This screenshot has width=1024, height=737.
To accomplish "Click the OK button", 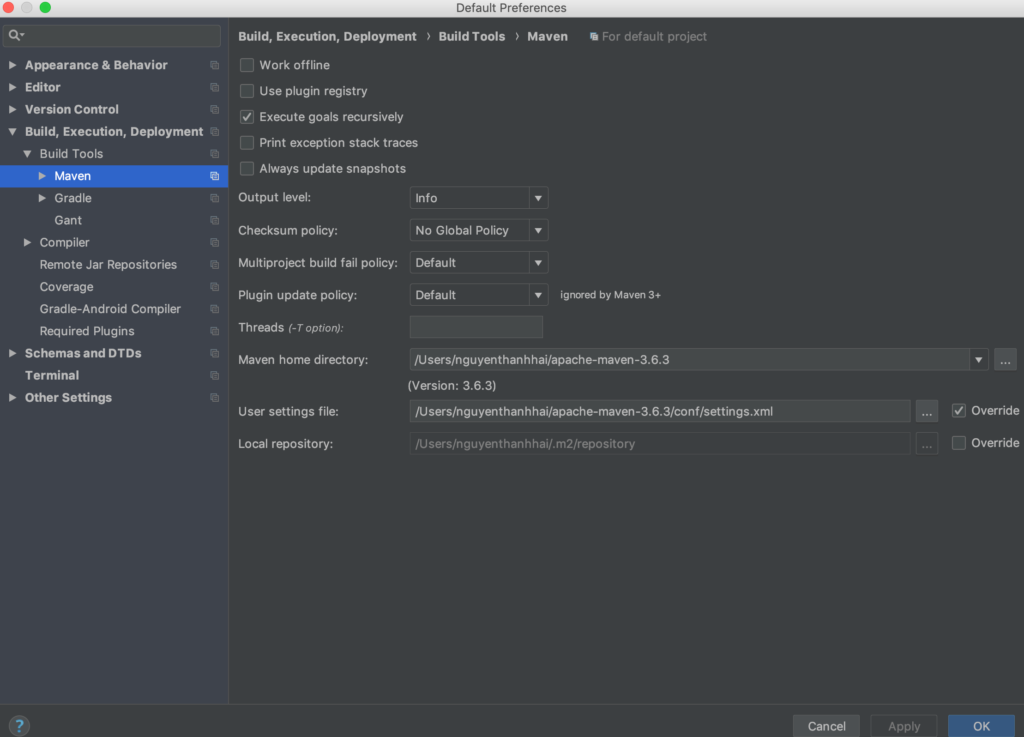I will tap(980, 725).
